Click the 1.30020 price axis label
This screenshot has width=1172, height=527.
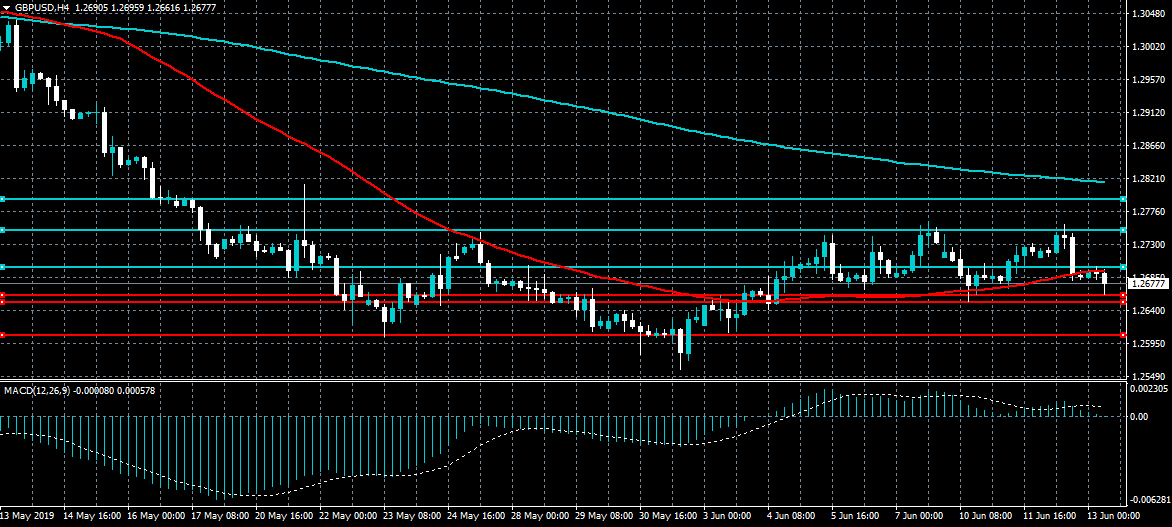[x=1148, y=46]
